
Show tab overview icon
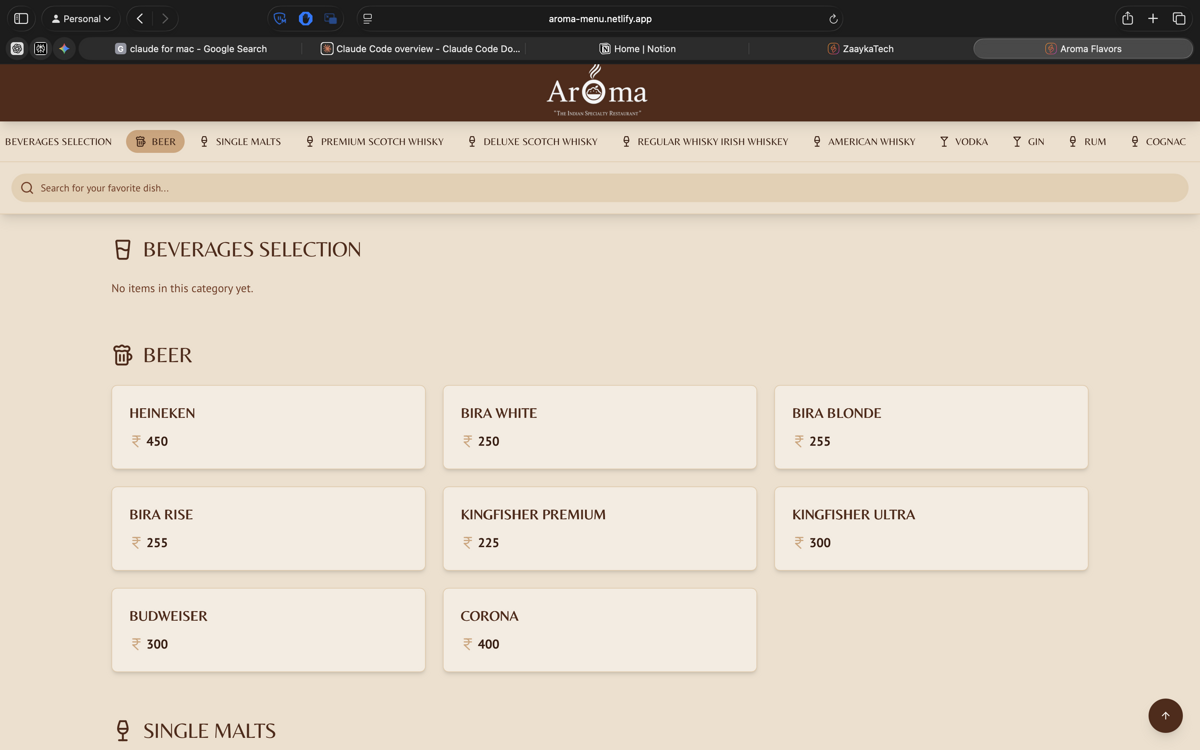point(1179,19)
